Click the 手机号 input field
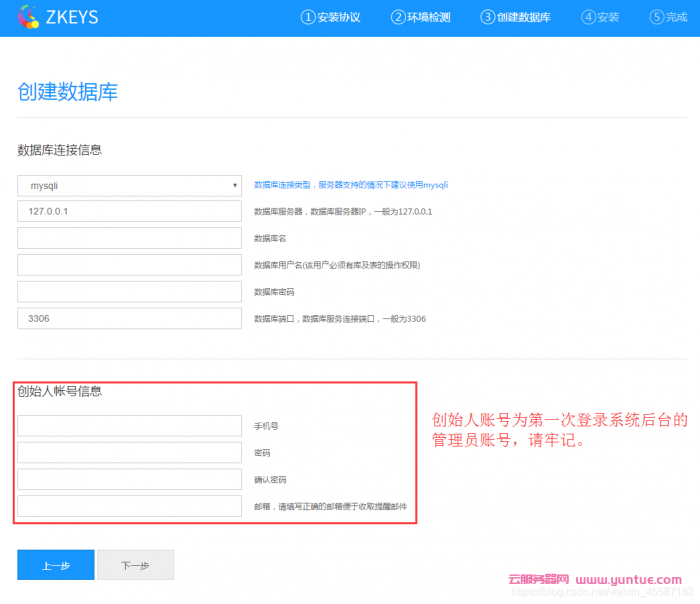The image size is (700, 604). (x=130, y=426)
